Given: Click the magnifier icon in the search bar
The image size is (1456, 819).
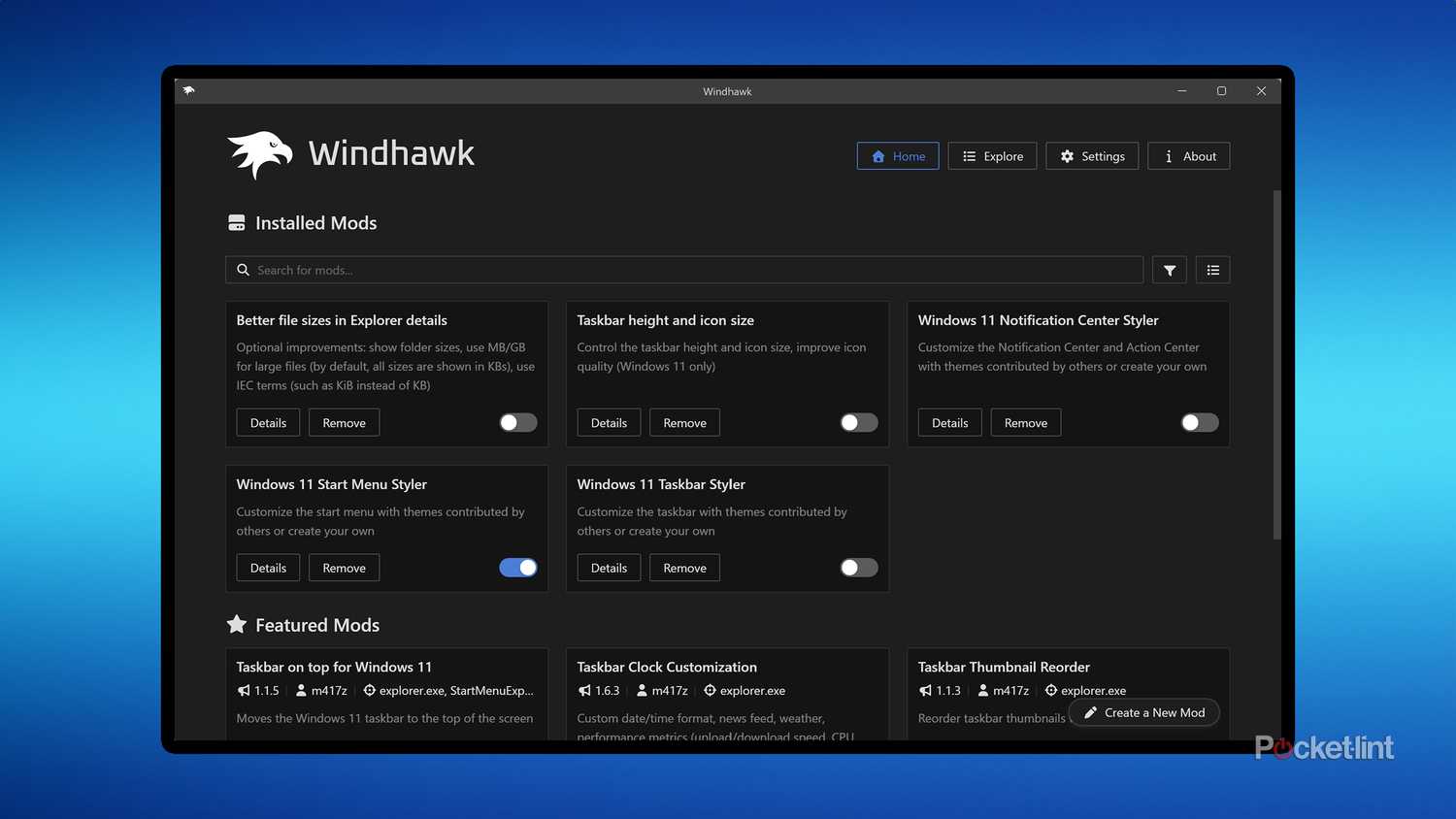Looking at the screenshot, I should click(x=244, y=270).
